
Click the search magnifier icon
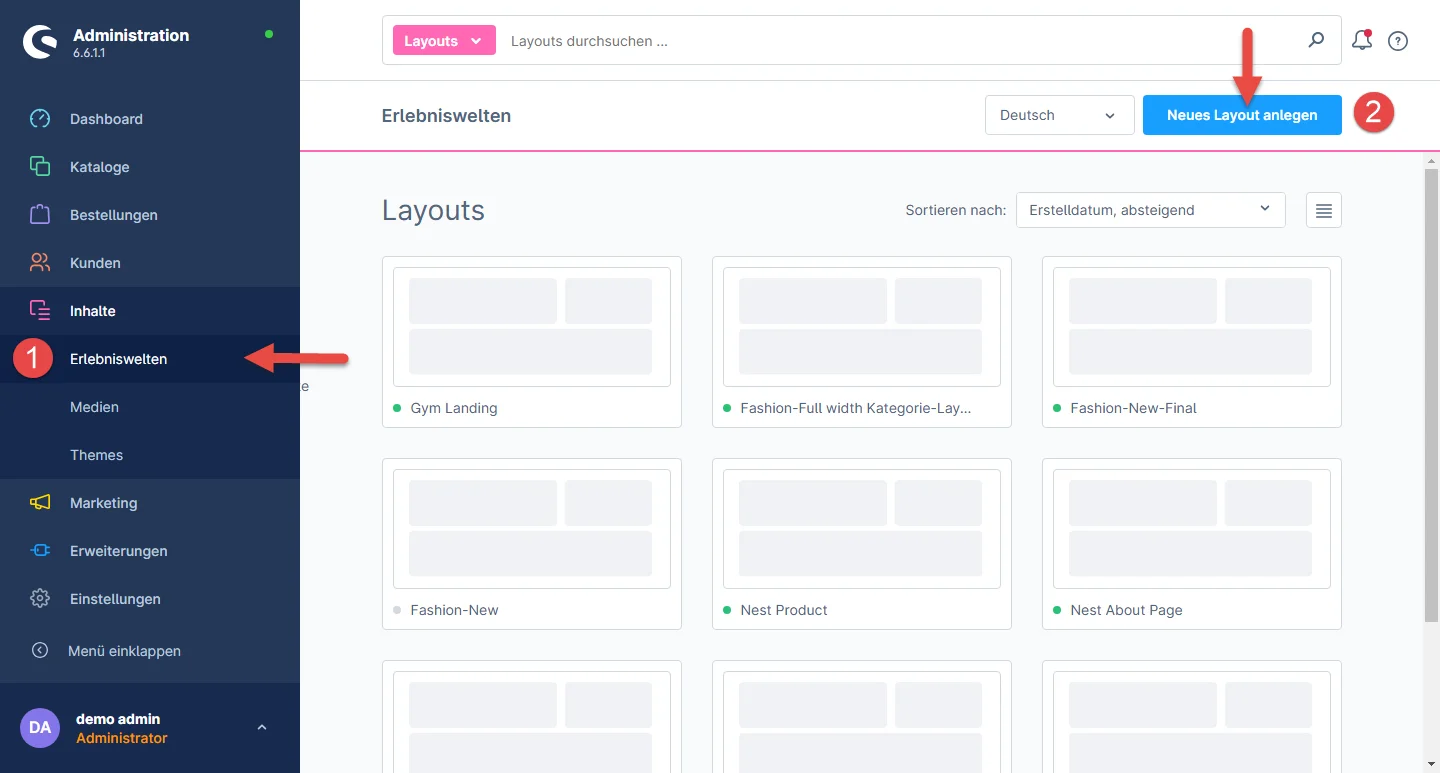(1316, 41)
